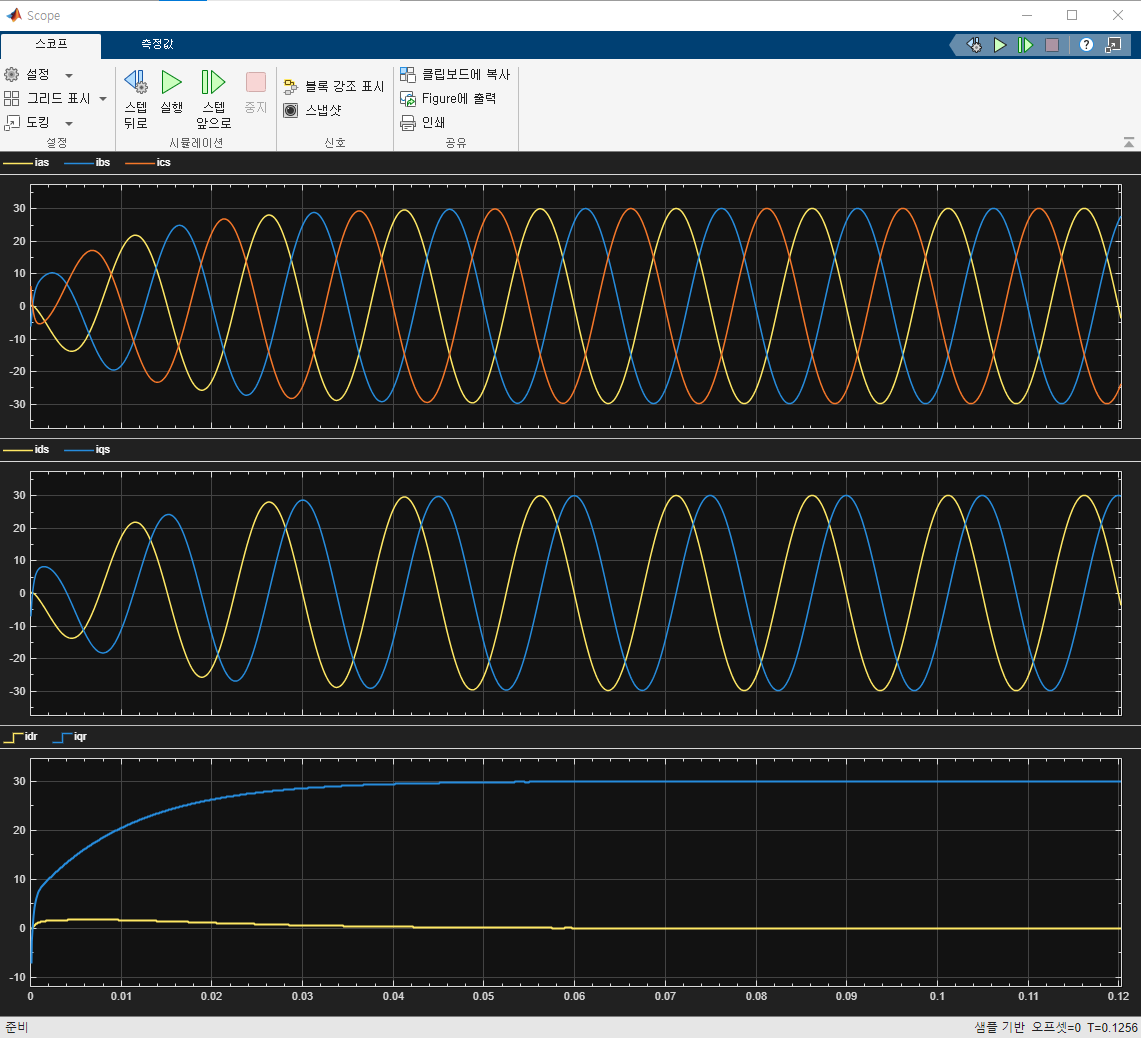
Task: Expand the 도킹 dropdown arrow
Action: (x=69, y=123)
